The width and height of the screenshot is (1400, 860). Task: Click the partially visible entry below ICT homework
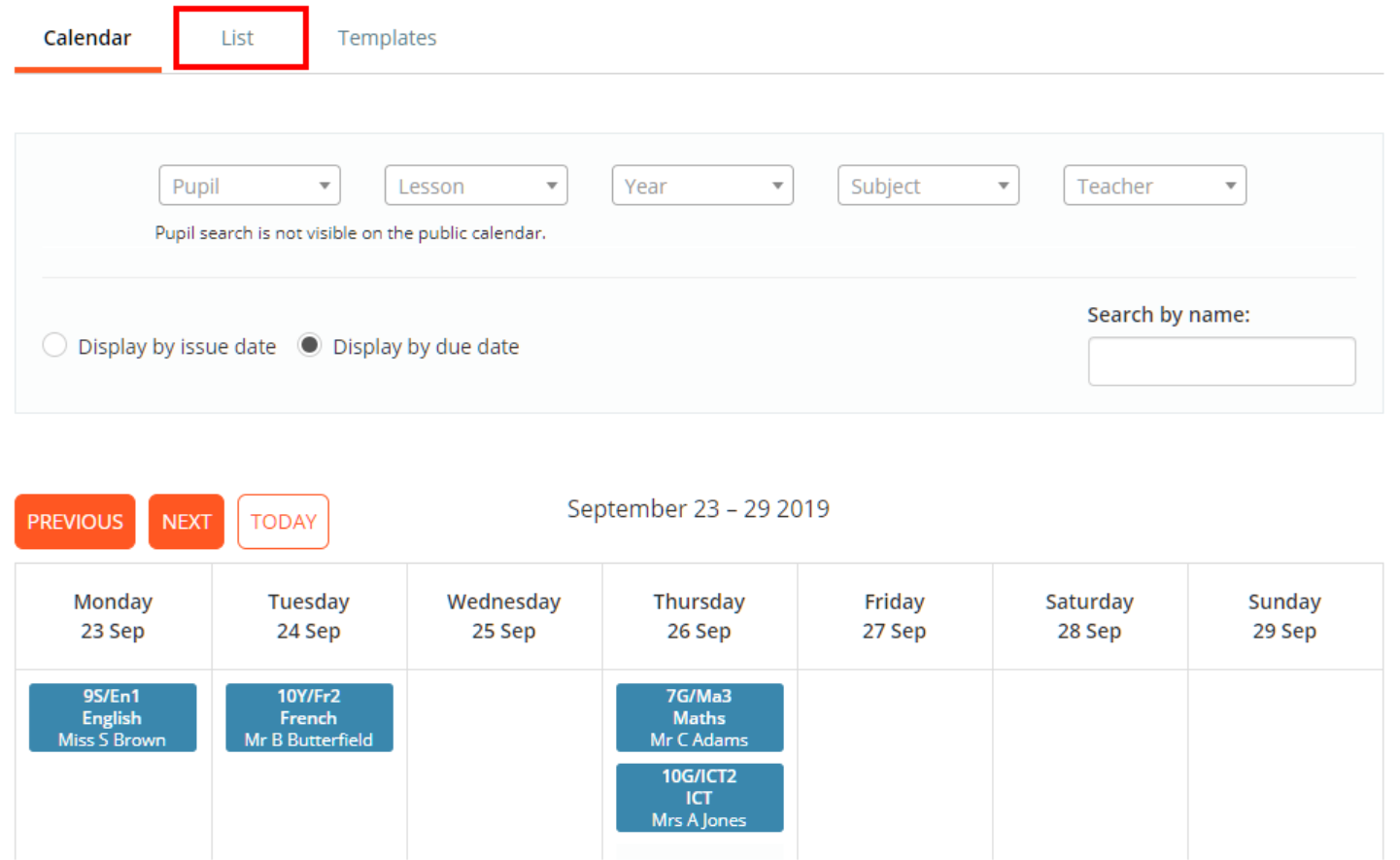(699, 852)
